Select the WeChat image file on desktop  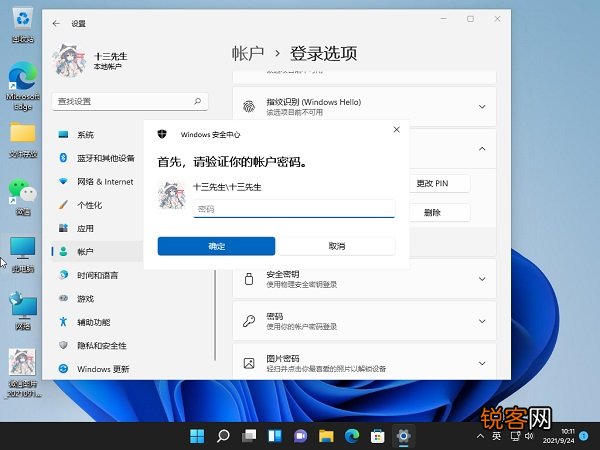23,373
